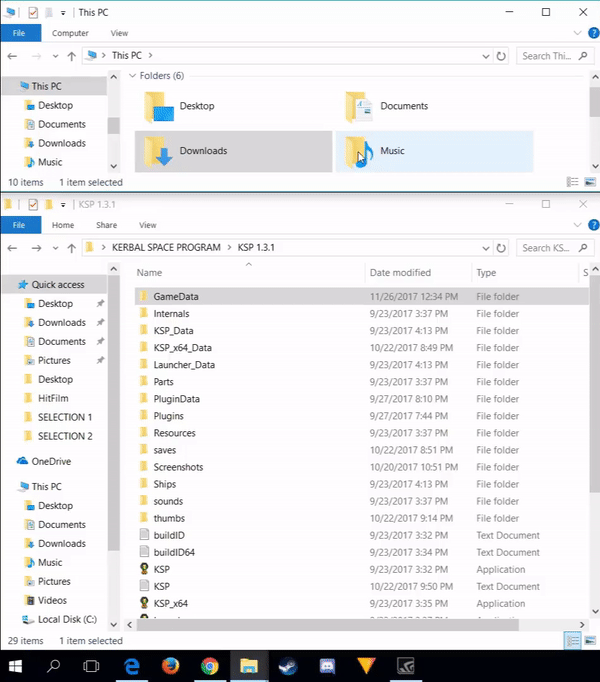The width and height of the screenshot is (600, 682).
Task: Open View tab in This PC window
Action: (119, 33)
